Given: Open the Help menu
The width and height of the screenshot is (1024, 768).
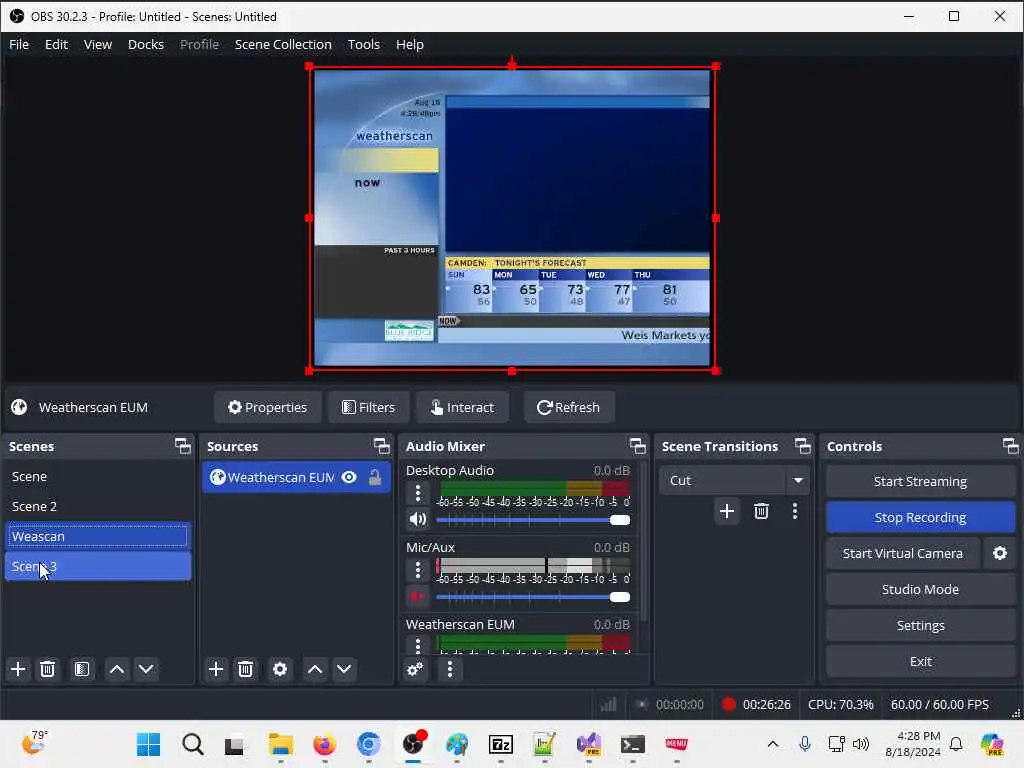Looking at the screenshot, I should point(409,44).
